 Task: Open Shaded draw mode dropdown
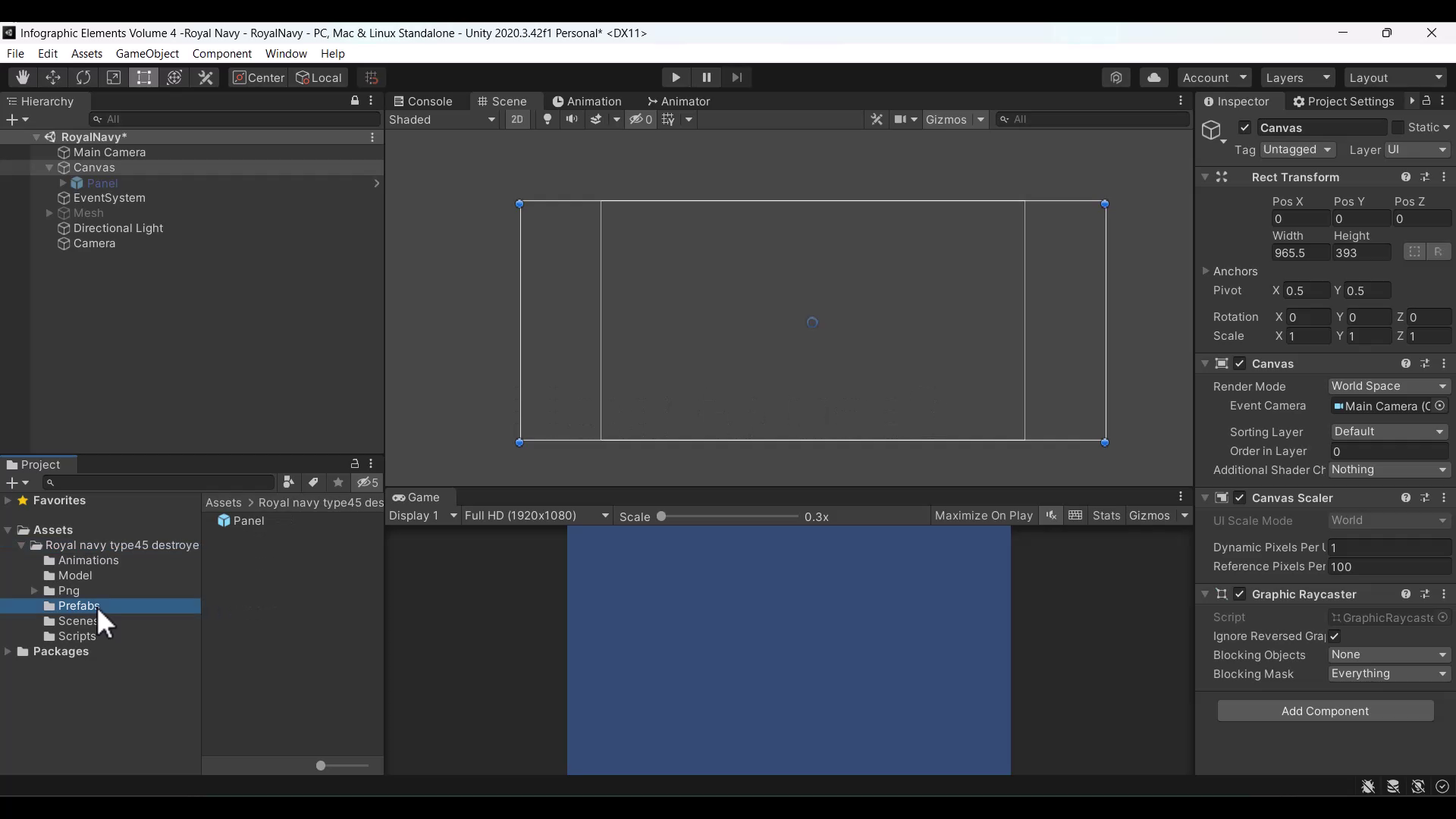442,120
